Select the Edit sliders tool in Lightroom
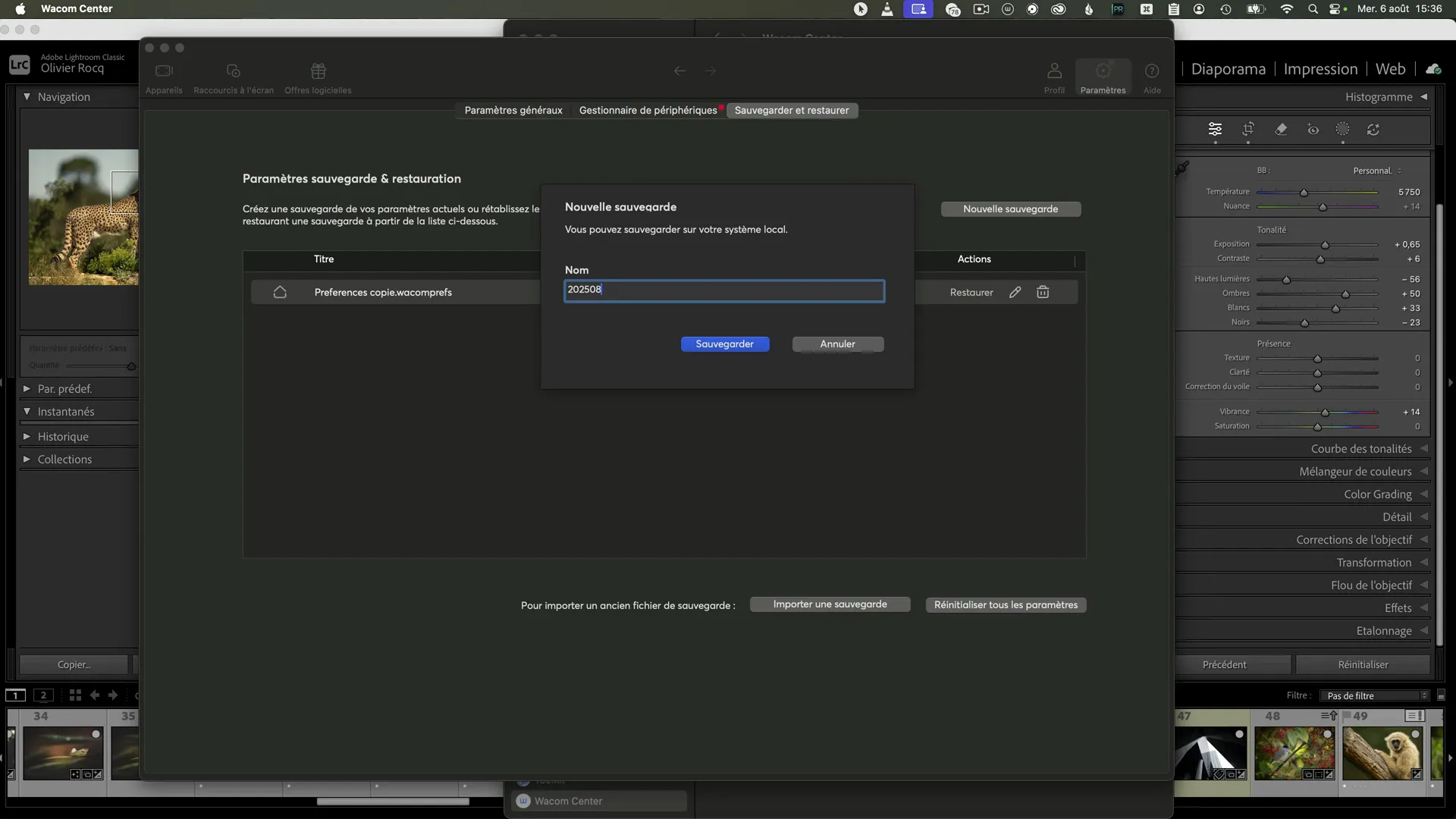The image size is (1456, 819). coord(1215,130)
